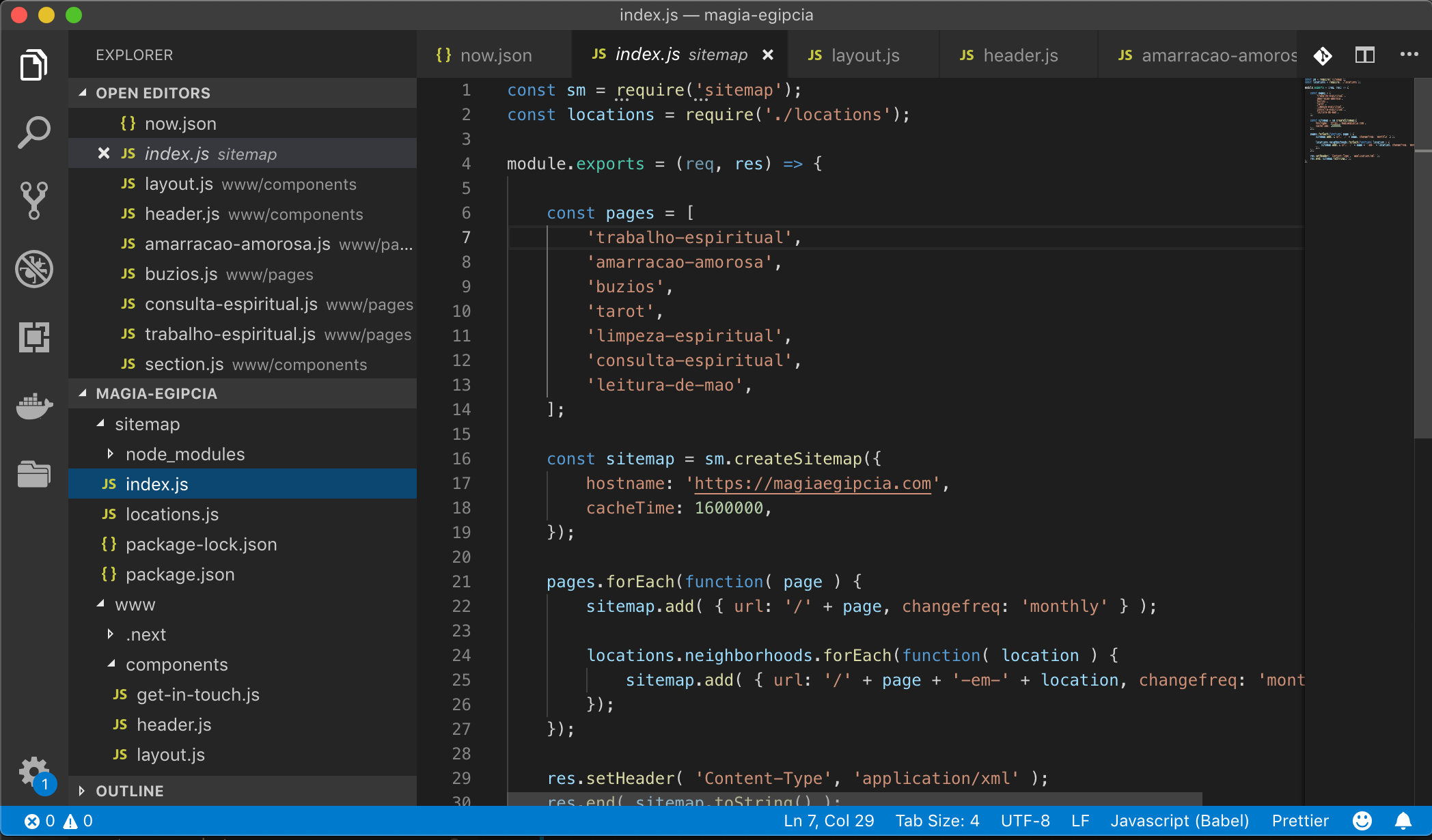Open amarracao-amorosa.js in Open Editors
1432x840 pixels.
(243, 244)
